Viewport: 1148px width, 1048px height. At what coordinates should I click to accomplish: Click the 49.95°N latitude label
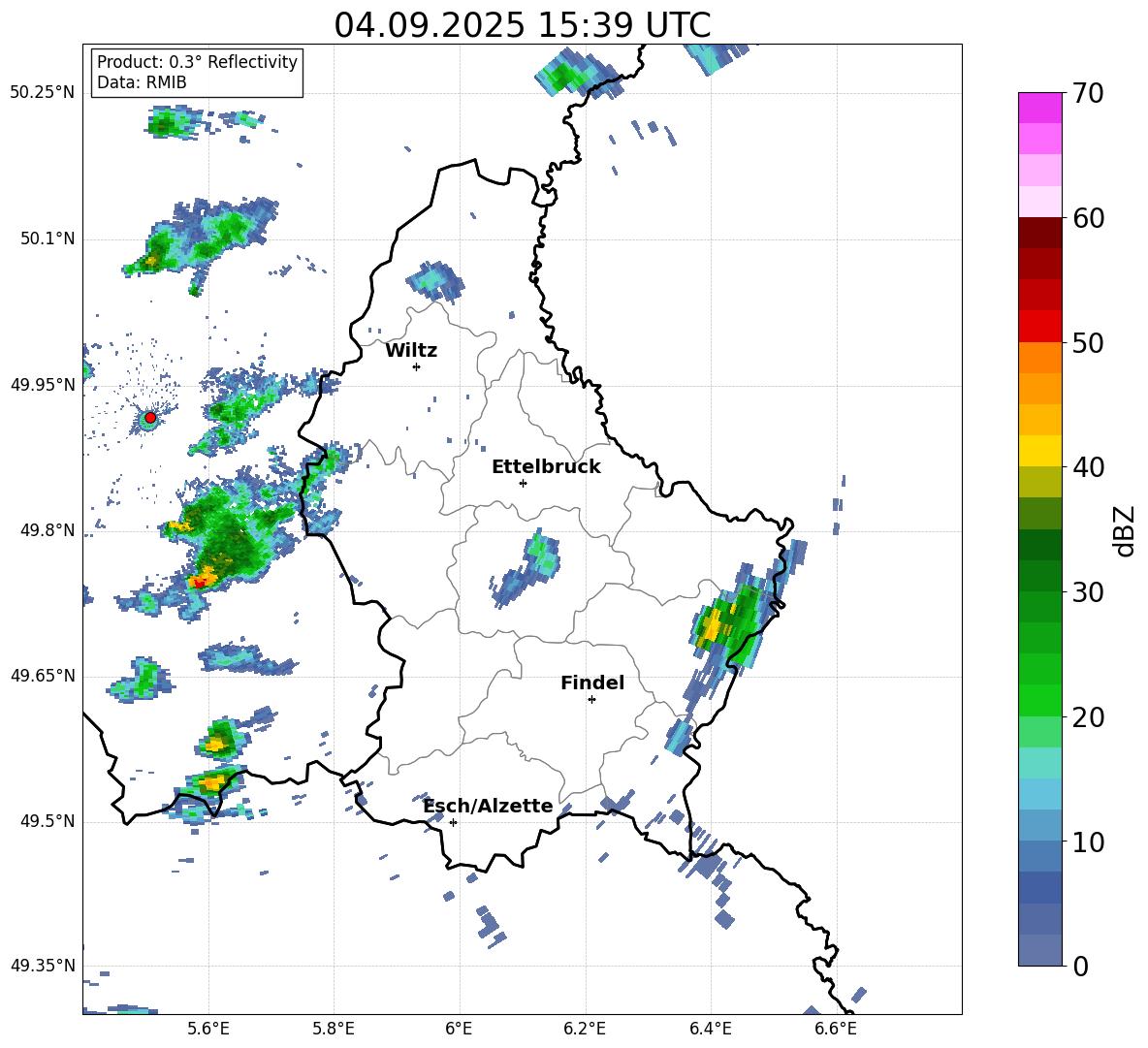pyautogui.click(x=43, y=385)
